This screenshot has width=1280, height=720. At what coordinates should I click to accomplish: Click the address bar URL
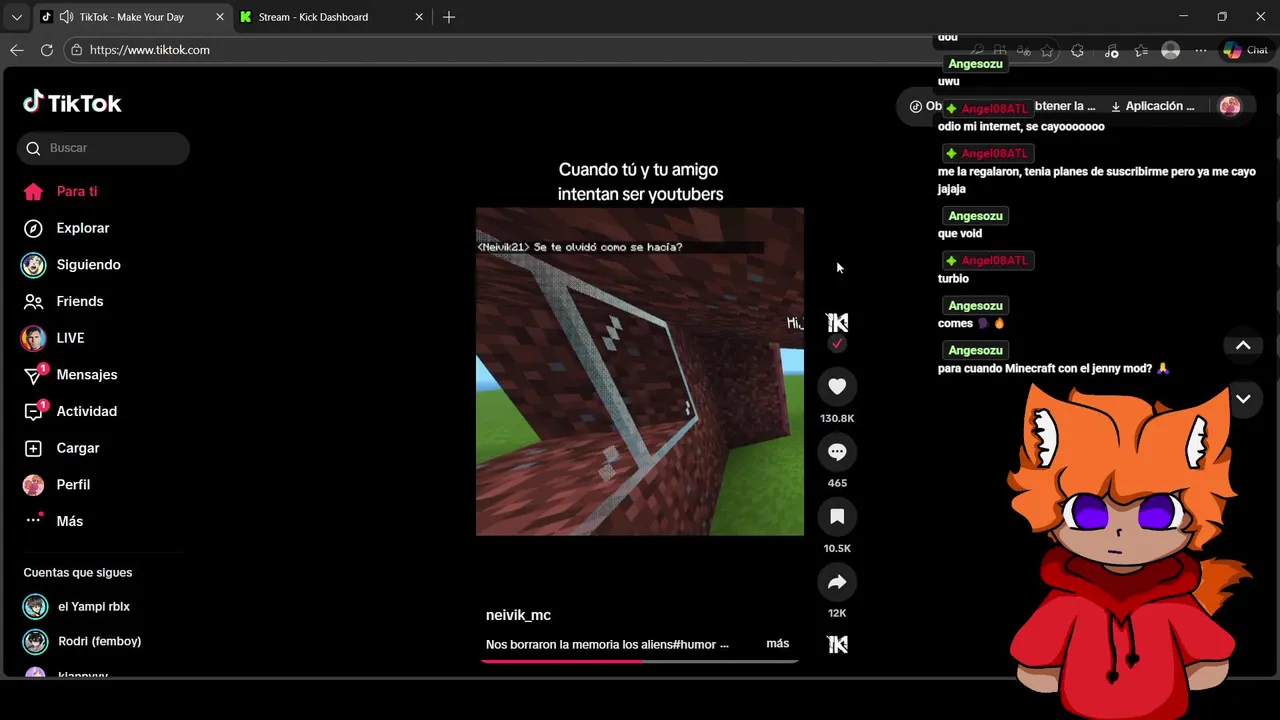150,50
